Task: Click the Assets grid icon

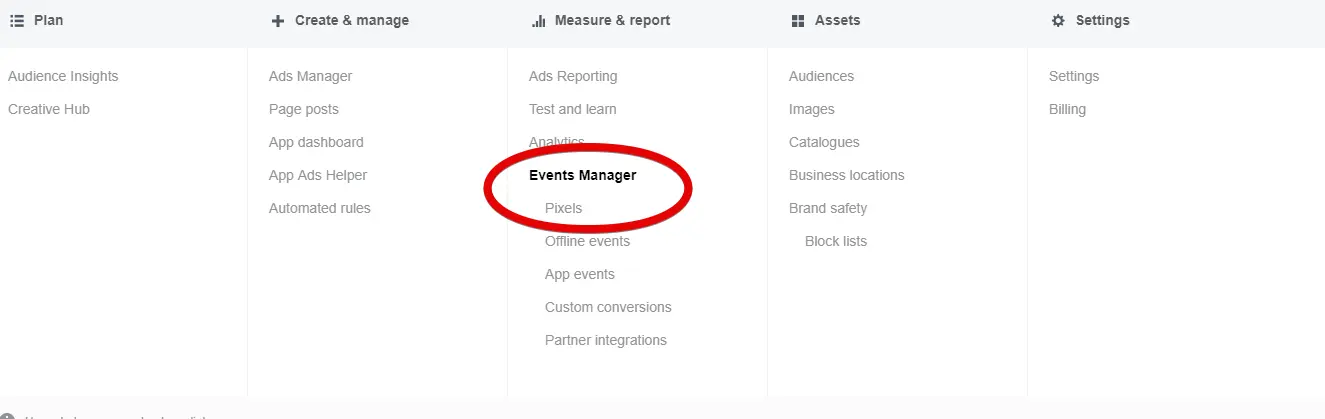Action: pyautogui.click(x=798, y=20)
